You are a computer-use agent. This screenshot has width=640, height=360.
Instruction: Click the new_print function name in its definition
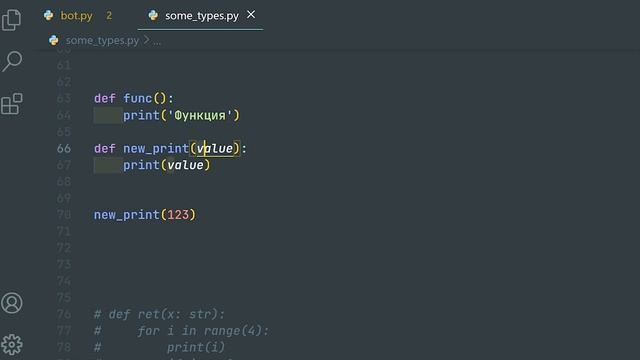156,149
